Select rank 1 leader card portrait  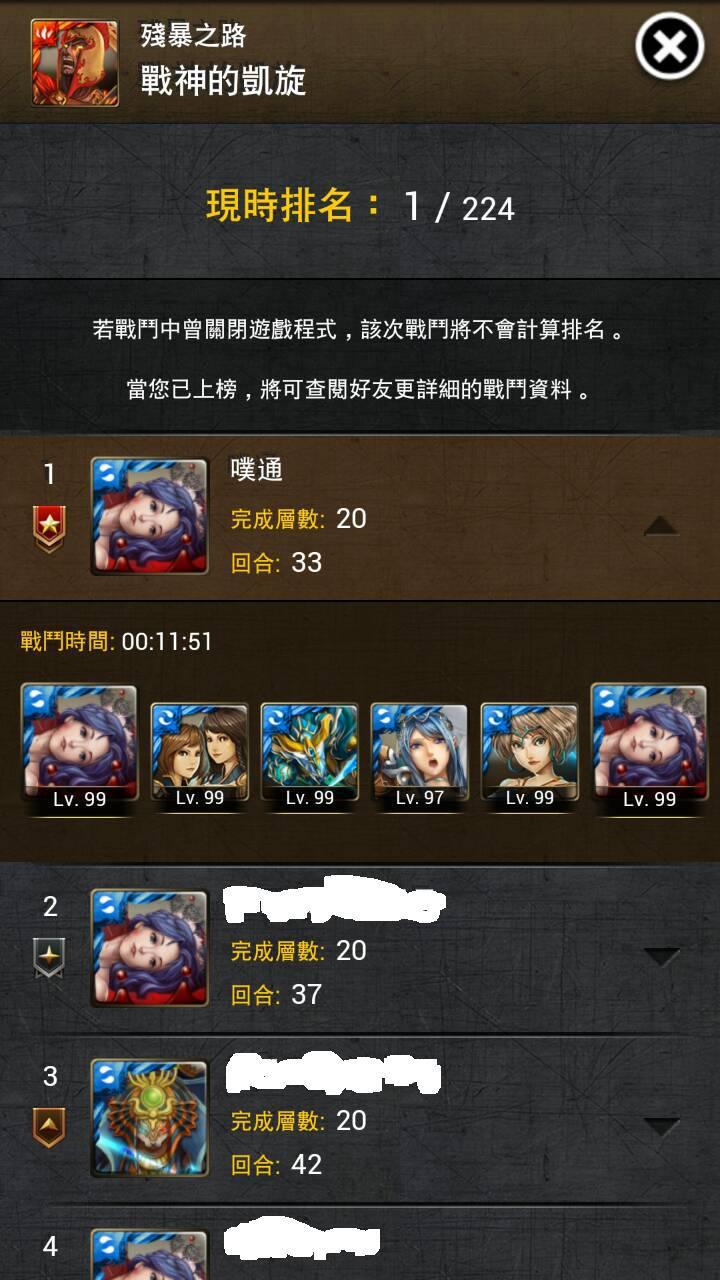(x=149, y=516)
